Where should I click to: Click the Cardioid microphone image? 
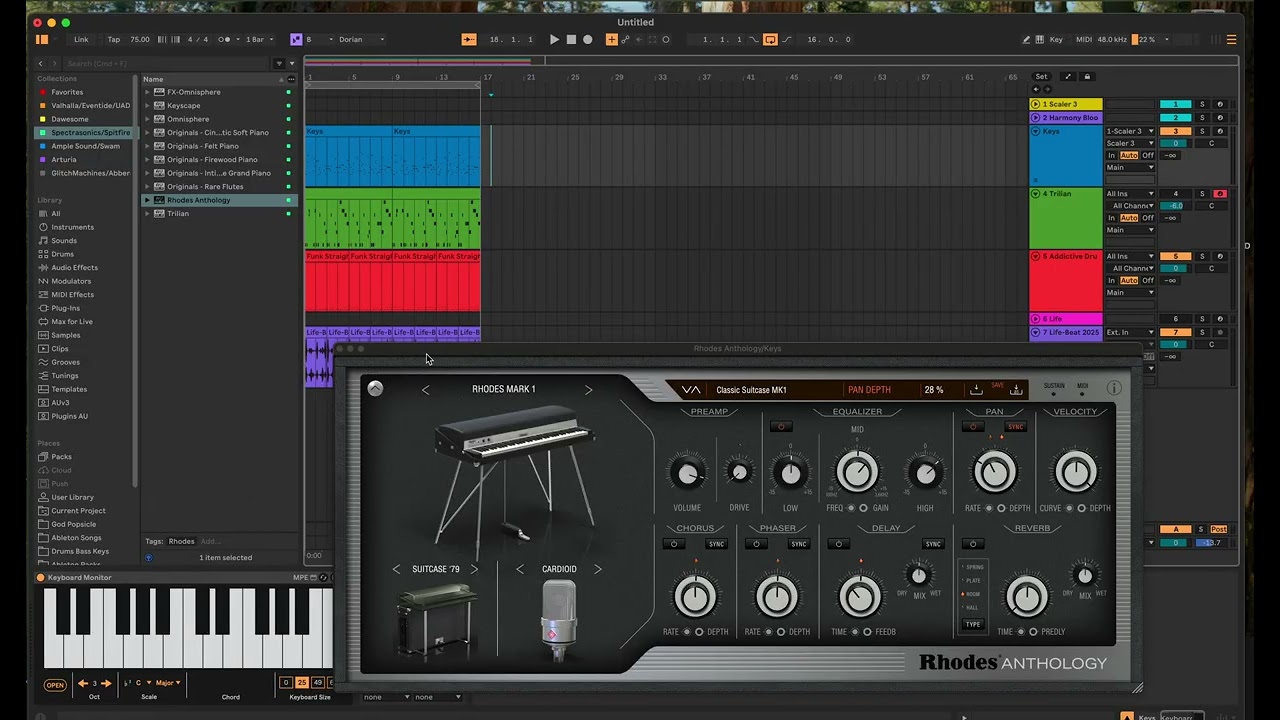558,618
